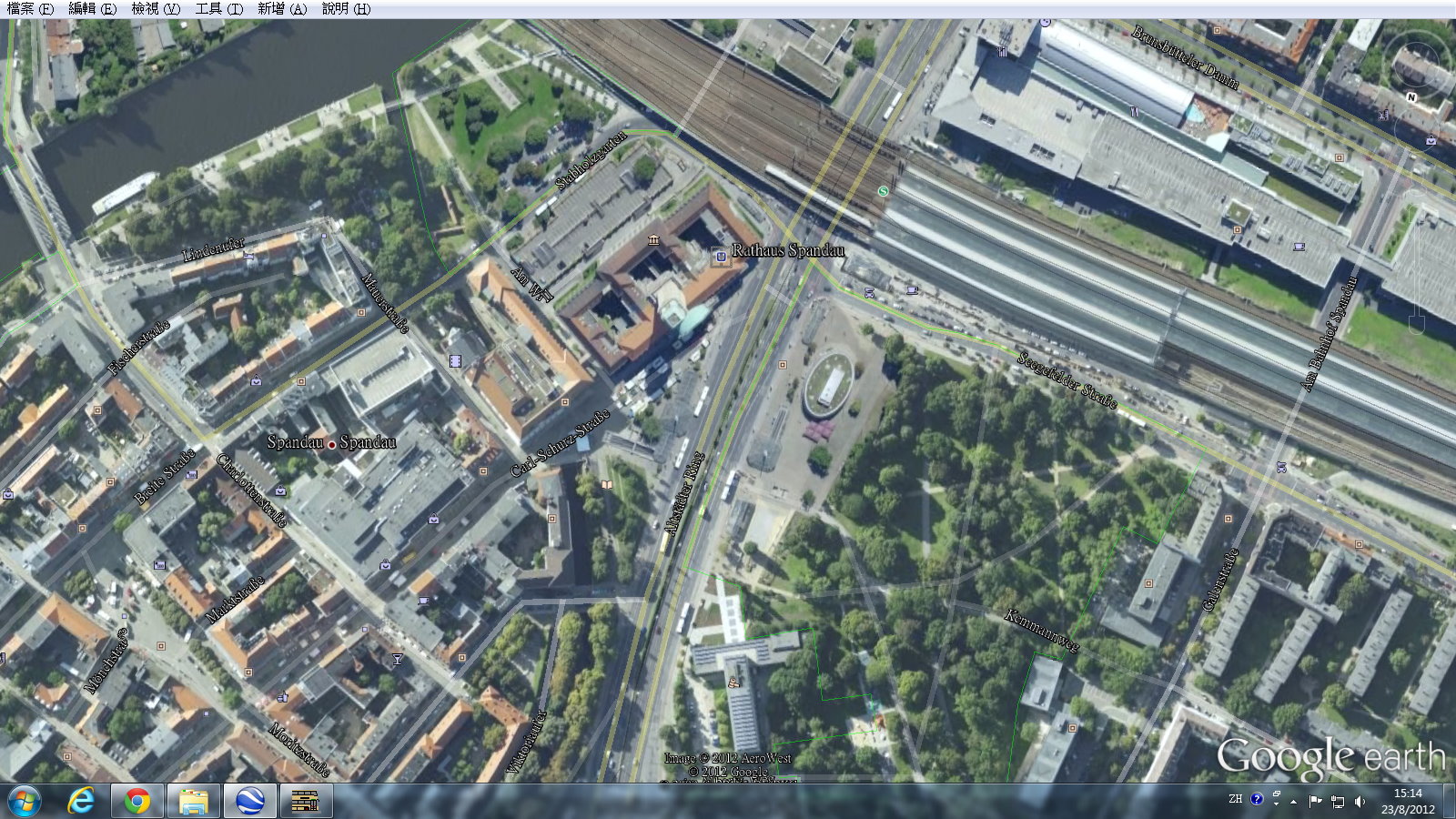Click the Altstädter Ring road label
The width and height of the screenshot is (1456, 819).
(683, 493)
